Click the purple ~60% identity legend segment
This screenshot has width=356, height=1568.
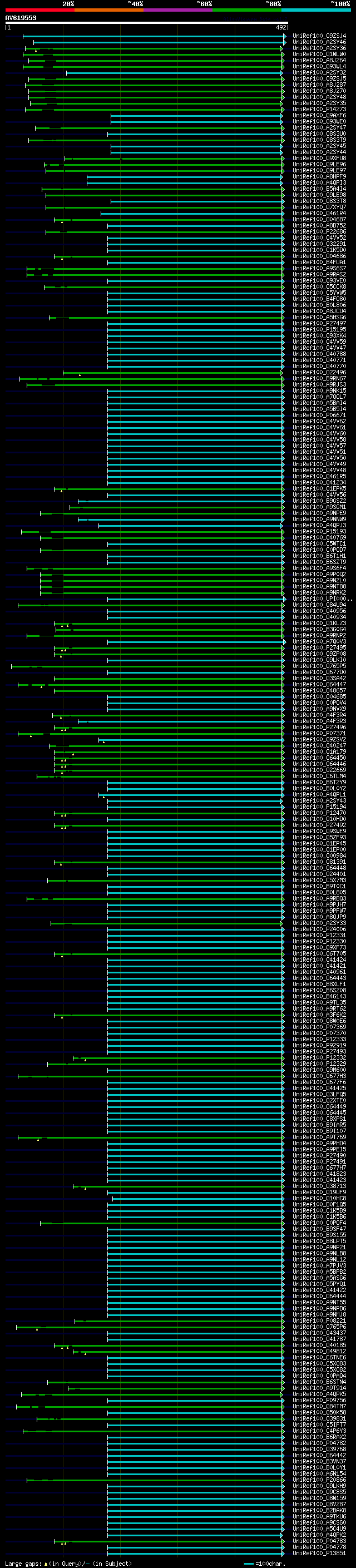click(x=177, y=11)
